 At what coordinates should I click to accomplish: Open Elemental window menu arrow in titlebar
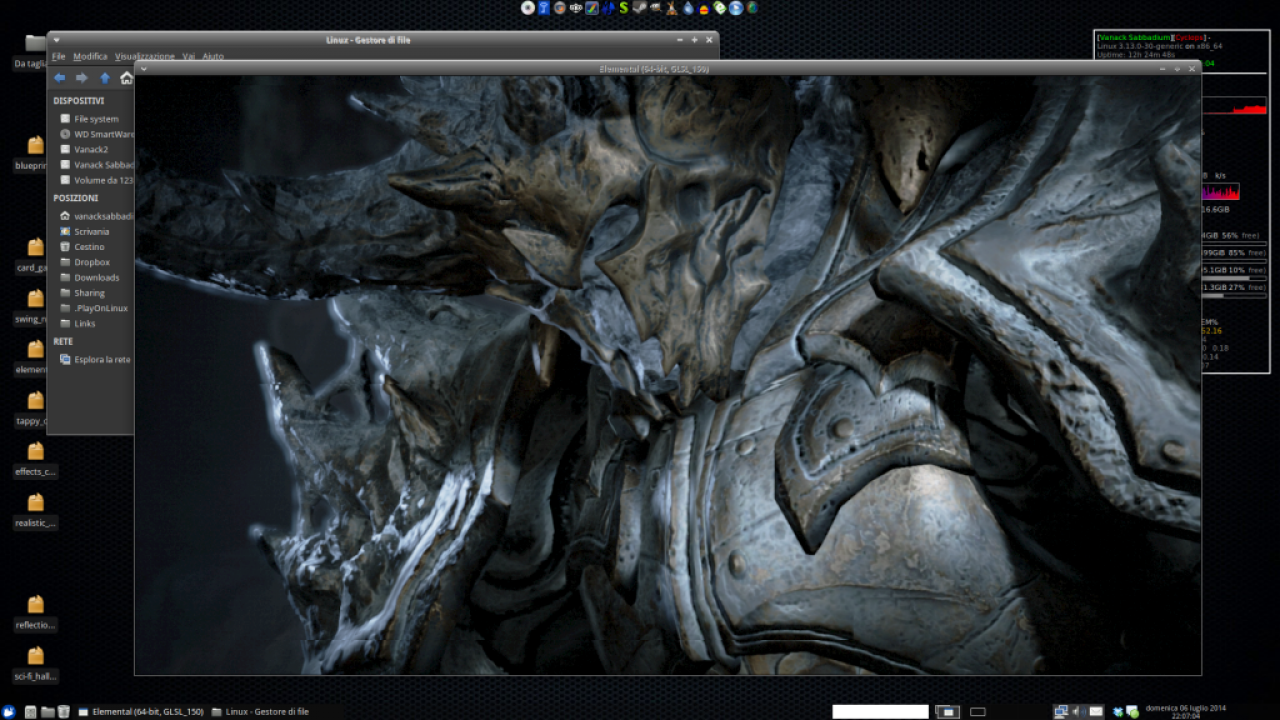pyautogui.click(x=144, y=68)
